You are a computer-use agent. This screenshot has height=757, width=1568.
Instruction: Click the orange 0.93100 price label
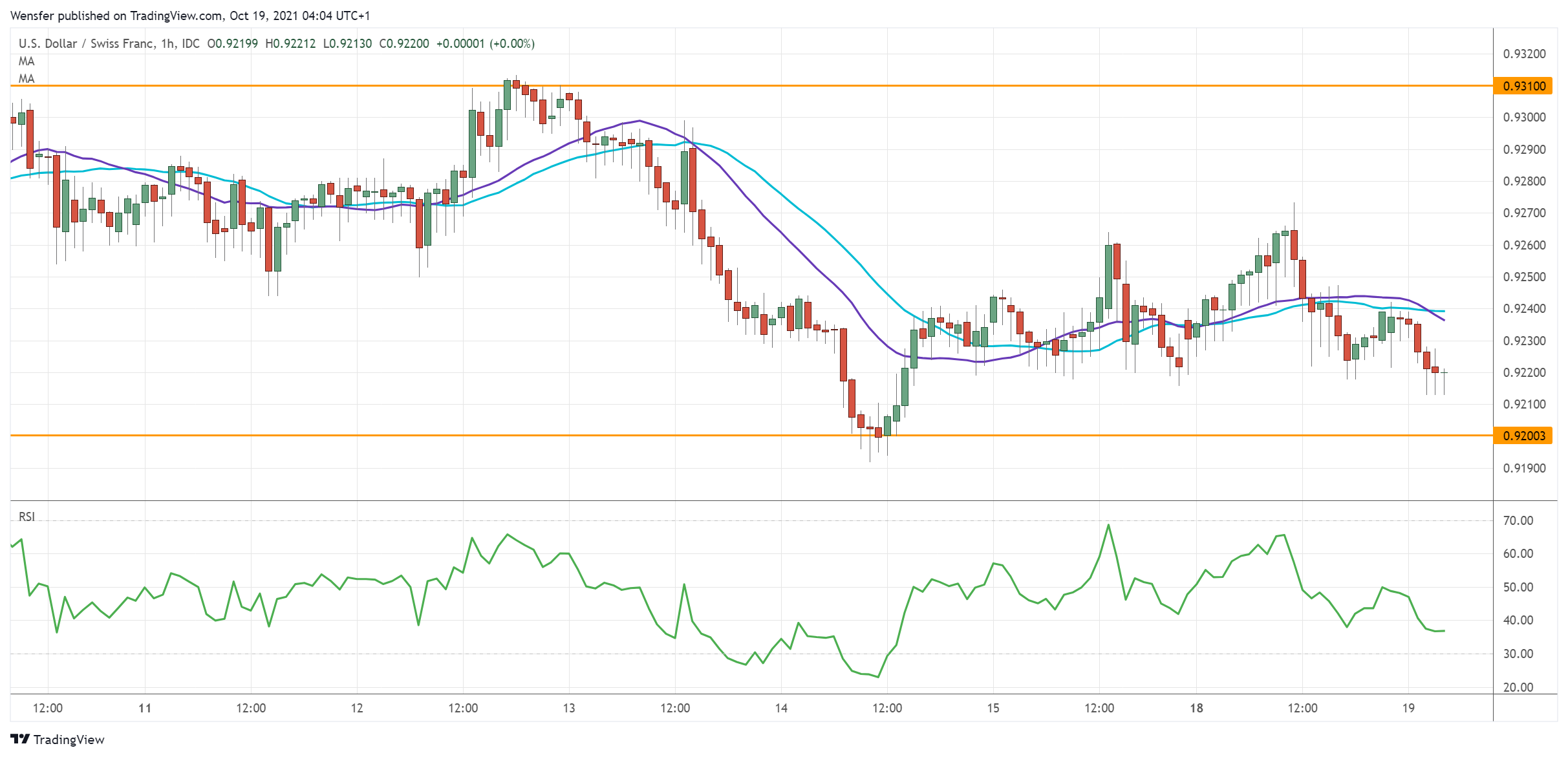pyautogui.click(x=1523, y=86)
